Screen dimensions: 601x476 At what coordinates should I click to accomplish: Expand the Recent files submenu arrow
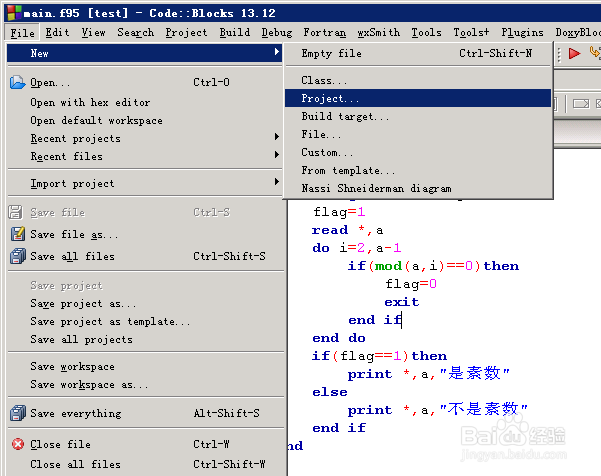(x=277, y=156)
